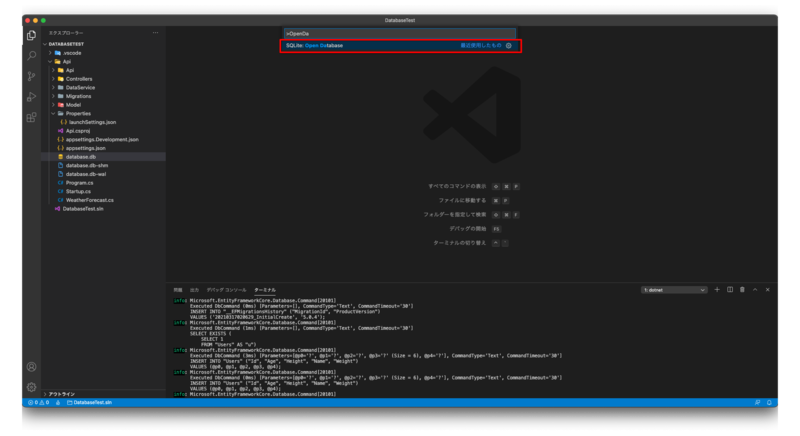Open appsettings.Development.json

102,139
